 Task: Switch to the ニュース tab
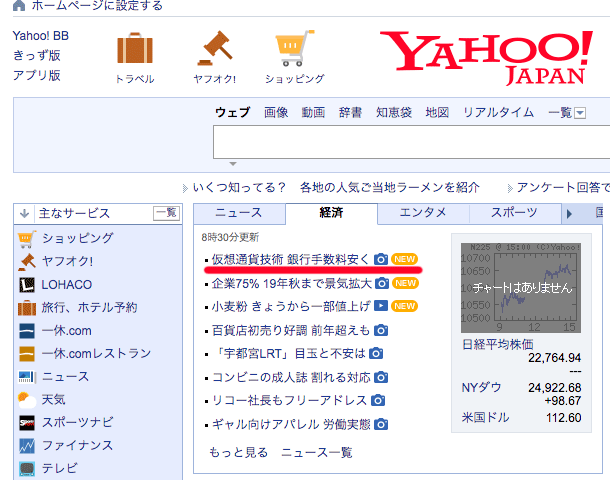click(239, 213)
